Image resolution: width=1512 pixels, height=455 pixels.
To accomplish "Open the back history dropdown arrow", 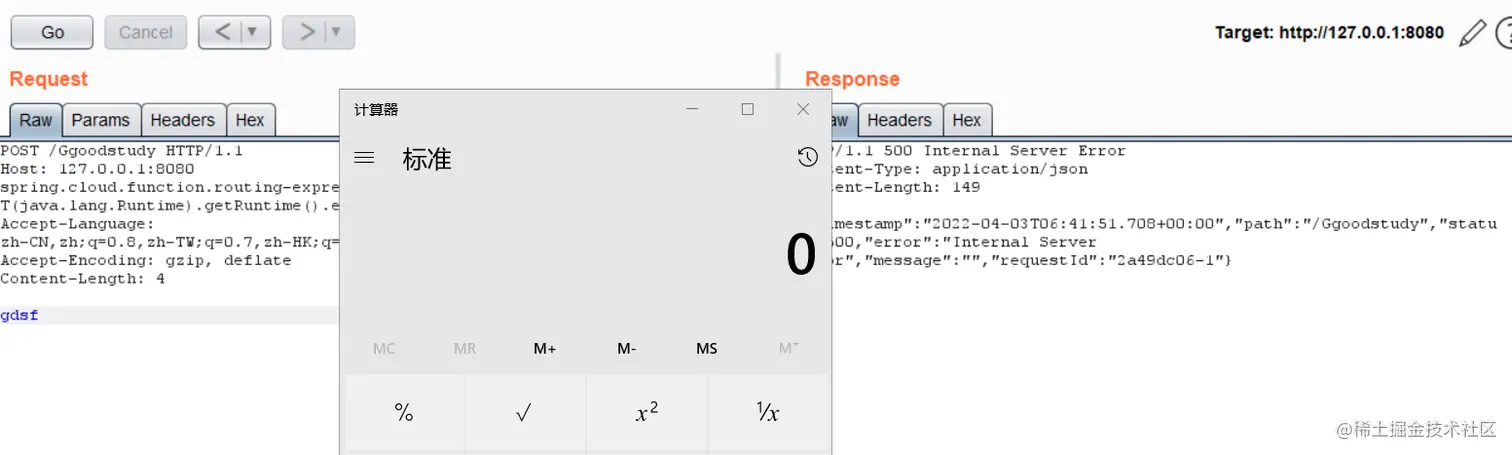I will pos(253,32).
